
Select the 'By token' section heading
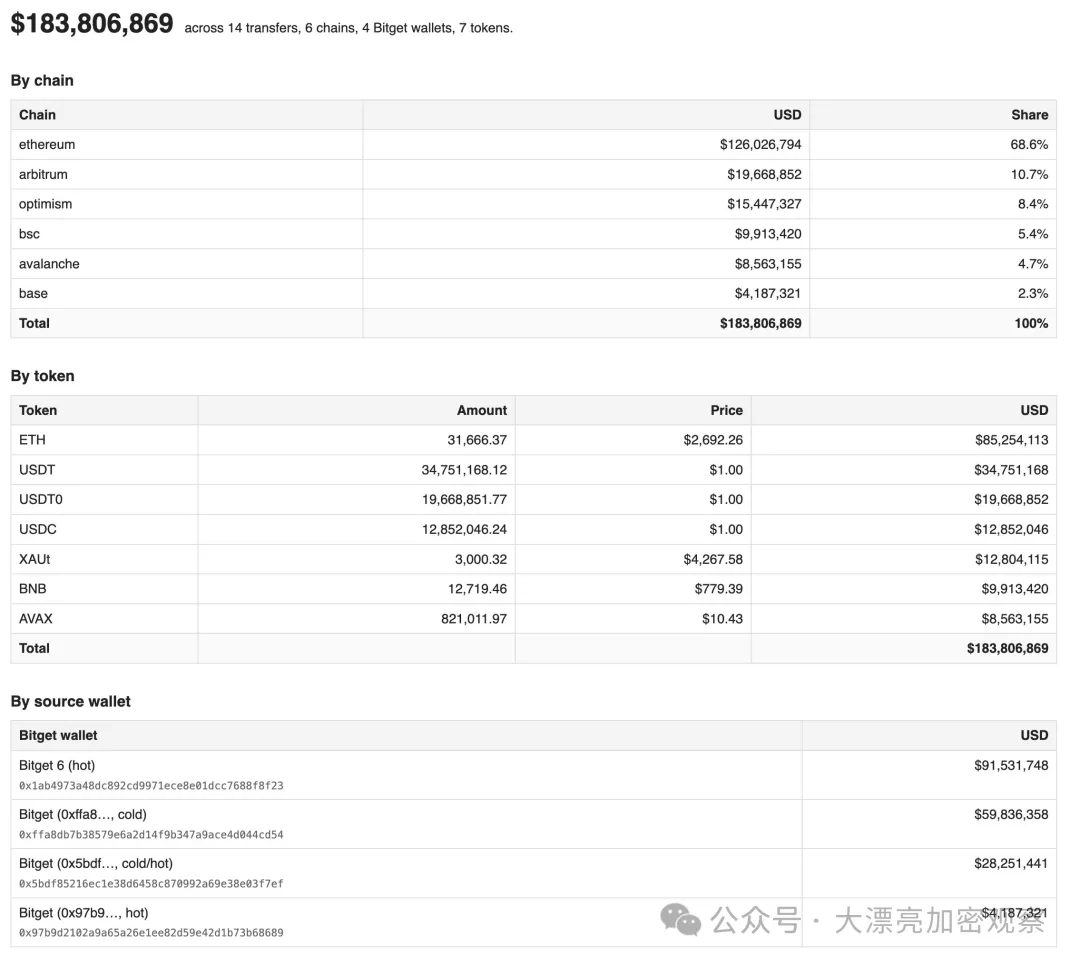(43, 376)
